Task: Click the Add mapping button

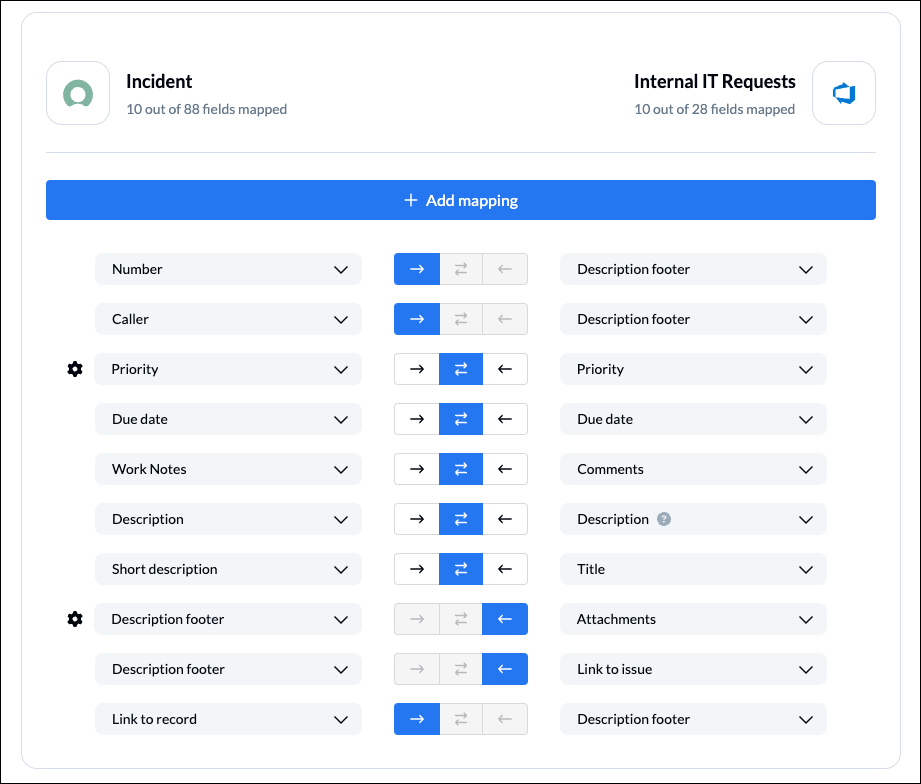Action: [460, 200]
